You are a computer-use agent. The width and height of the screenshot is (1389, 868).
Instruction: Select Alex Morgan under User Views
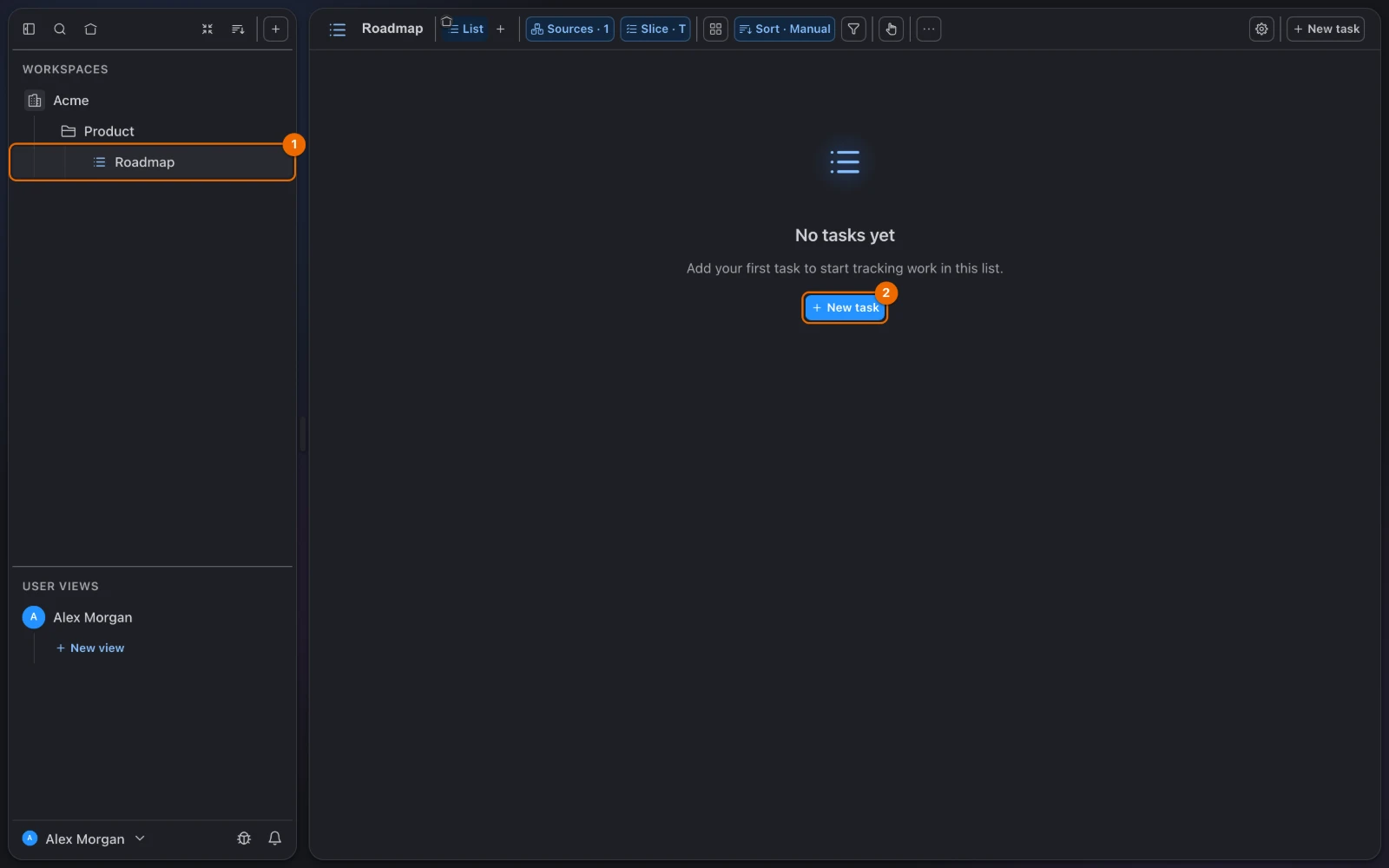coord(93,617)
